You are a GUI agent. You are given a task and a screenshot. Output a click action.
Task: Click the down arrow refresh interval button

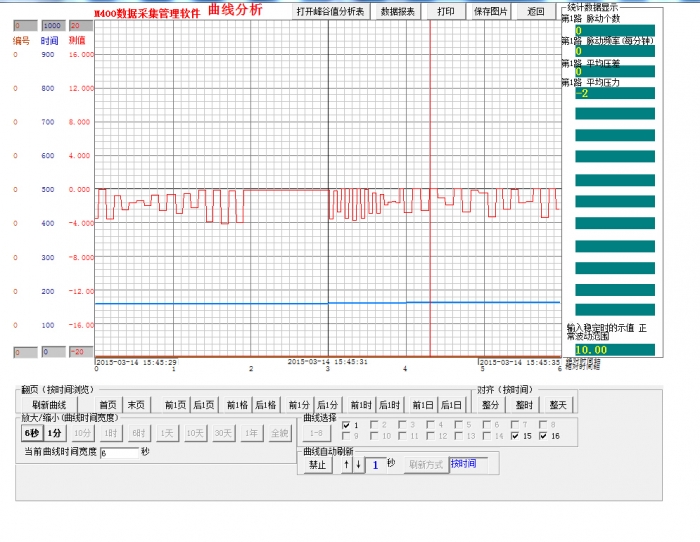[x=359, y=465]
